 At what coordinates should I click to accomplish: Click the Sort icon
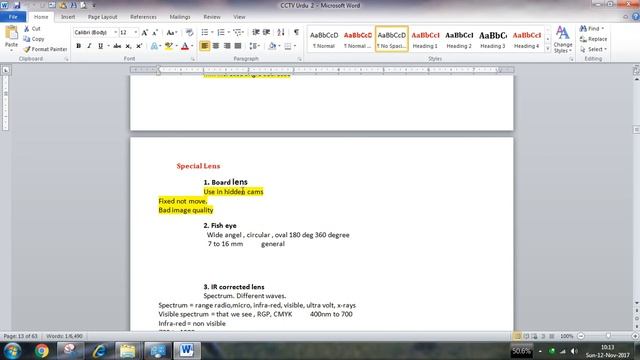281,32
